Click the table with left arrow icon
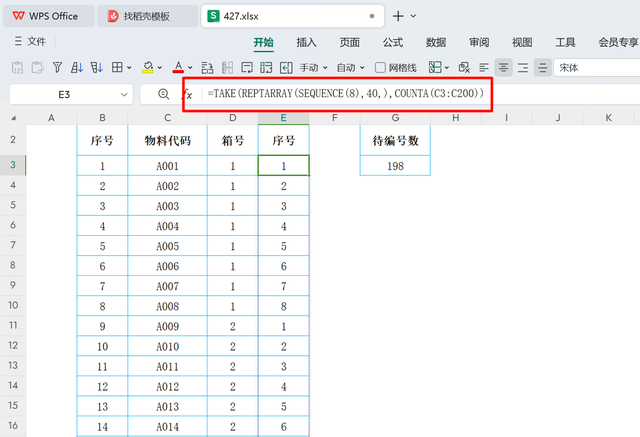The image size is (640, 437). point(286,67)
